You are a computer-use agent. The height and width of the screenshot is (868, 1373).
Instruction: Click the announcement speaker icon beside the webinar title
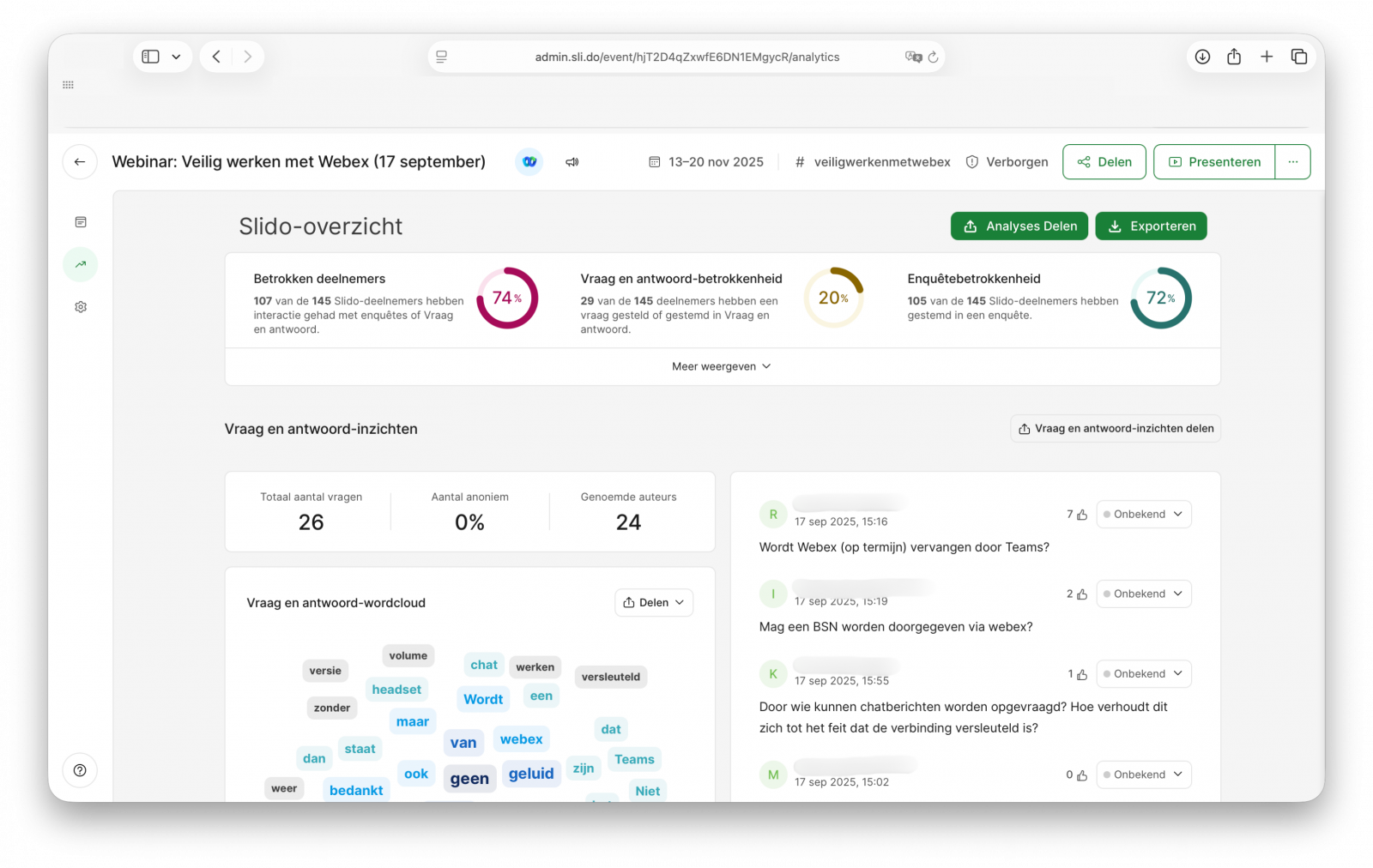(572, 161)
